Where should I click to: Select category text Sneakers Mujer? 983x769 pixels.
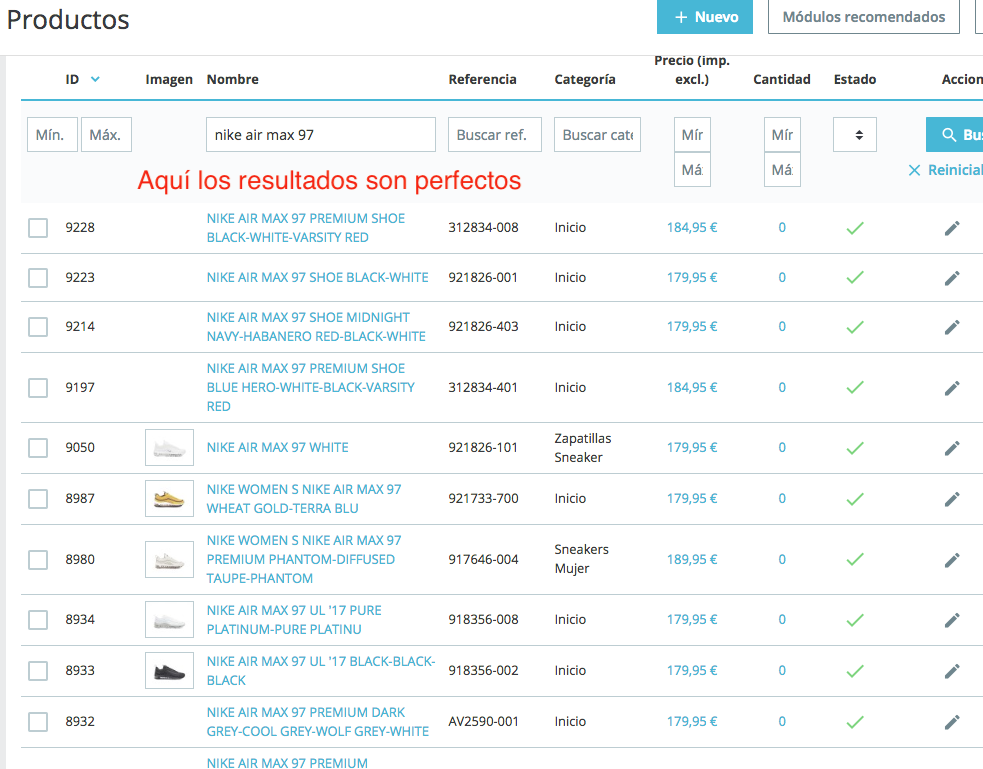[x=582, y=559]
